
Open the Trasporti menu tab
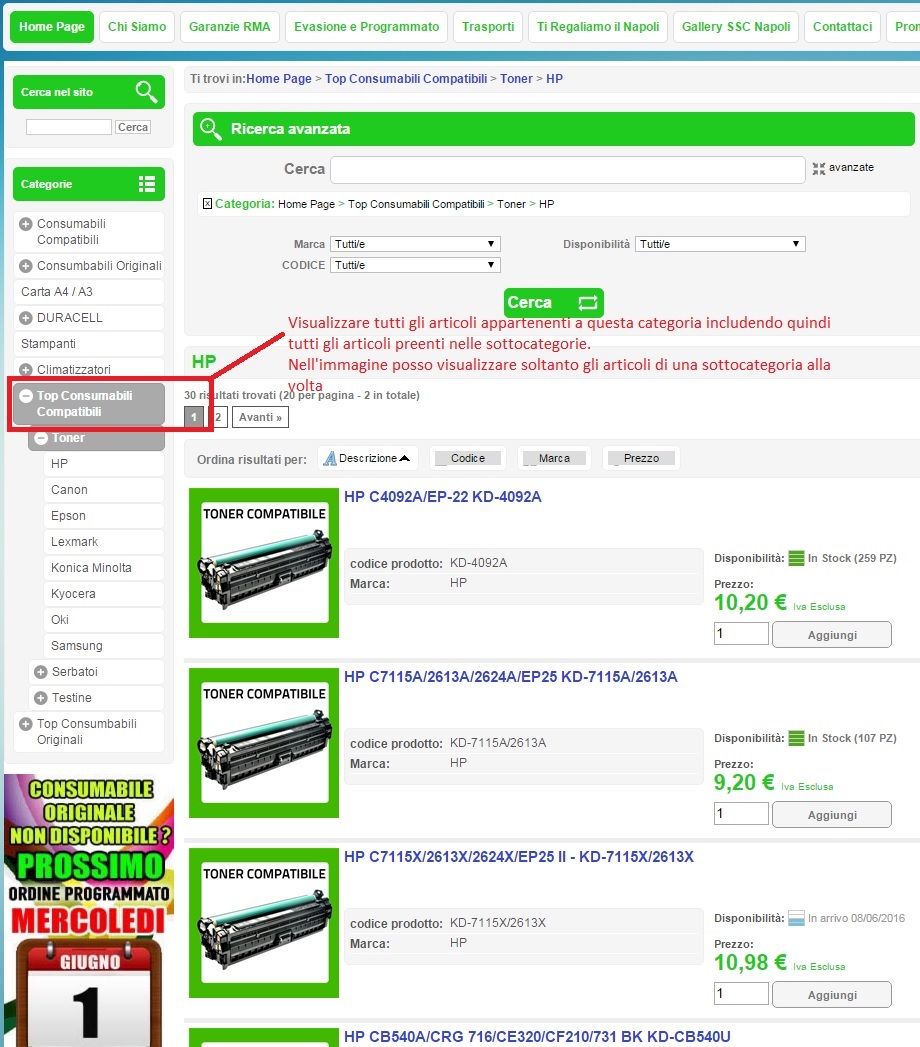[x=488, y=27]
